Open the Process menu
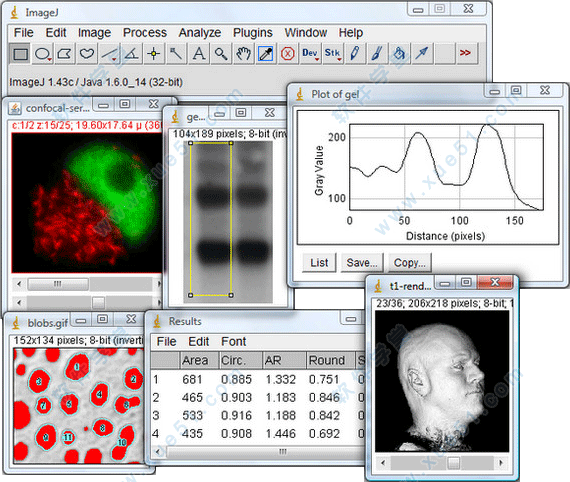 point(145,33)
